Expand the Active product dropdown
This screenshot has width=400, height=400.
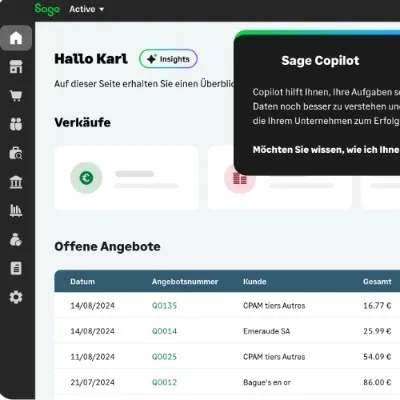(87, 9)
